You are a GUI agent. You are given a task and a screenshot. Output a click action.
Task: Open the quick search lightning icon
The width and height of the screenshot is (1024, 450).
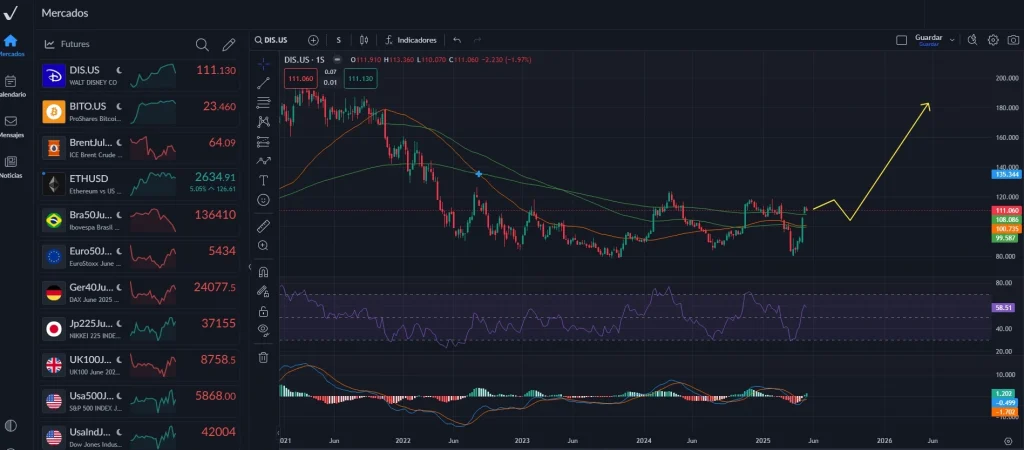[972, 40]
